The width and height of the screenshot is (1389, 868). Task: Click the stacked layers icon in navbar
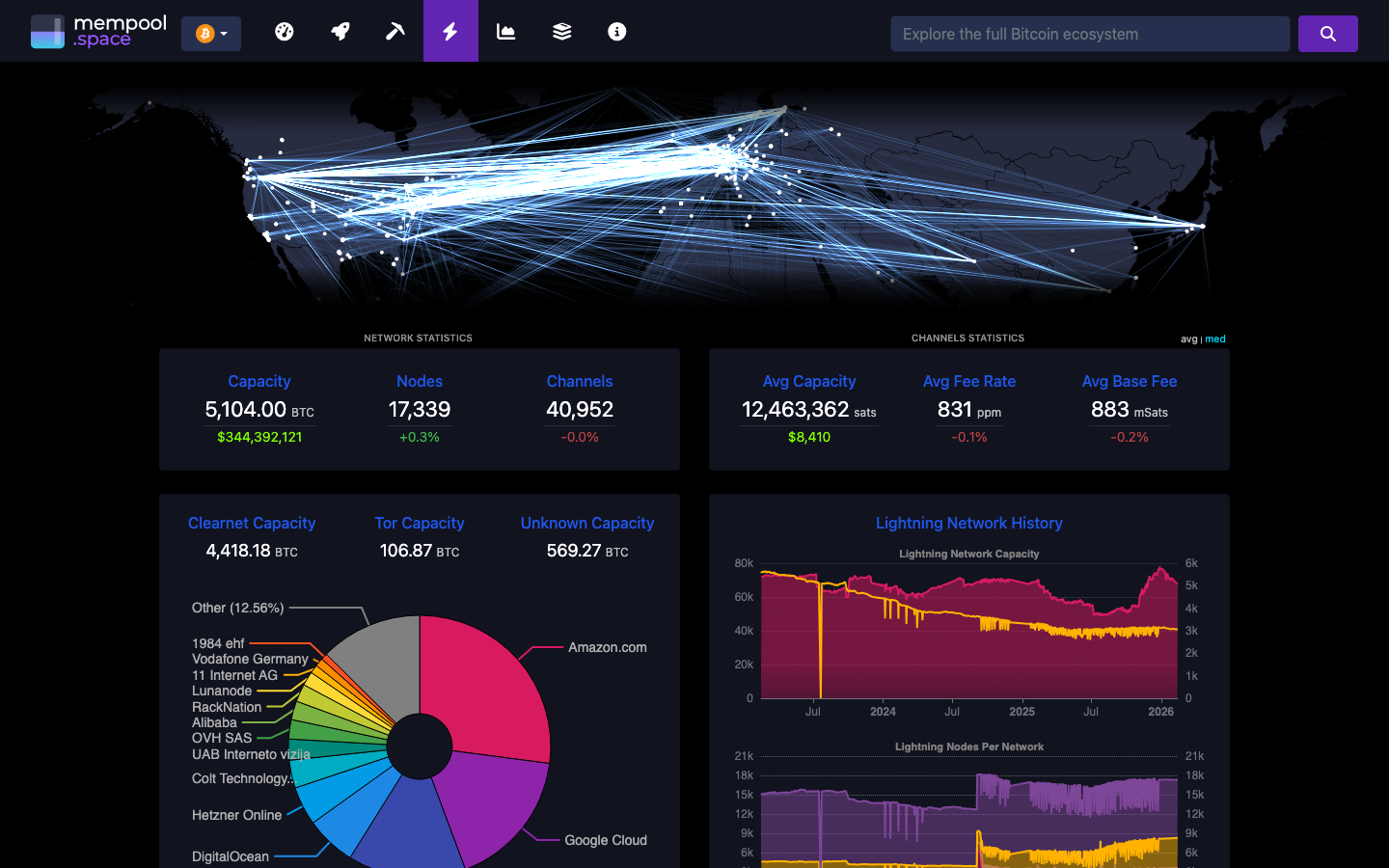[x=561, y=31]
